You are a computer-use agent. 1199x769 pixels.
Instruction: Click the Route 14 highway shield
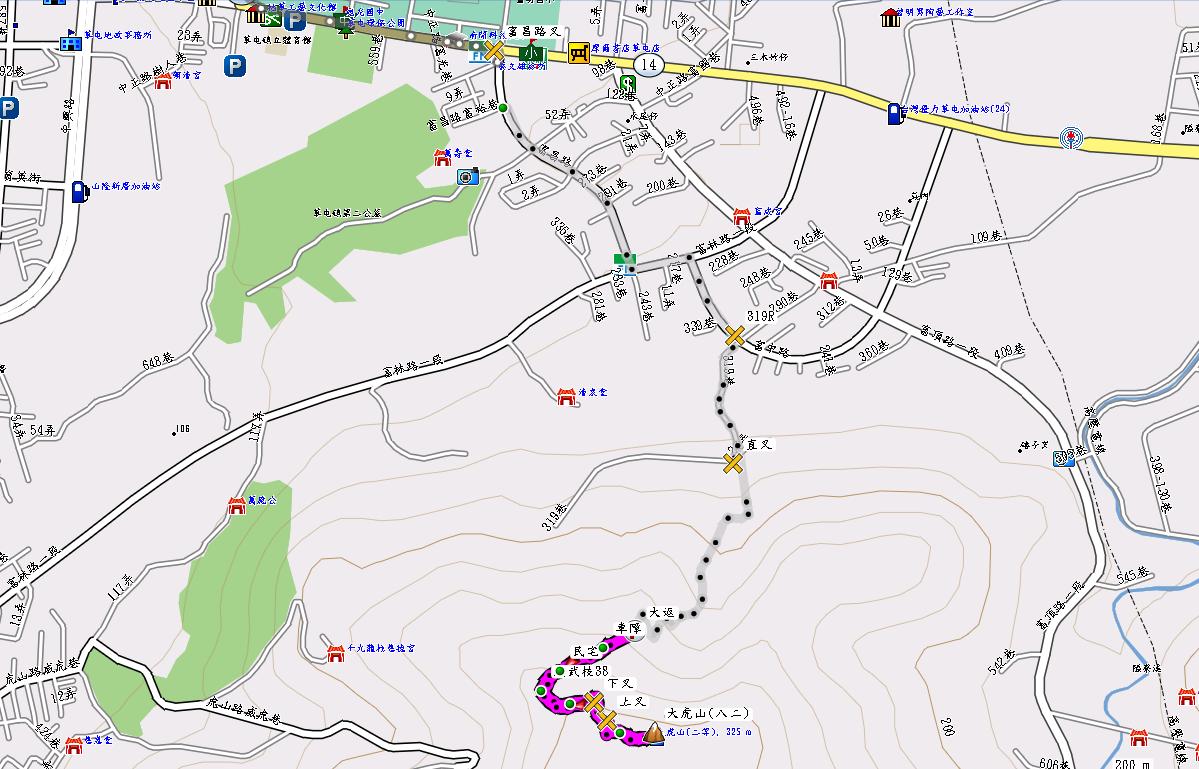(649, 65)
